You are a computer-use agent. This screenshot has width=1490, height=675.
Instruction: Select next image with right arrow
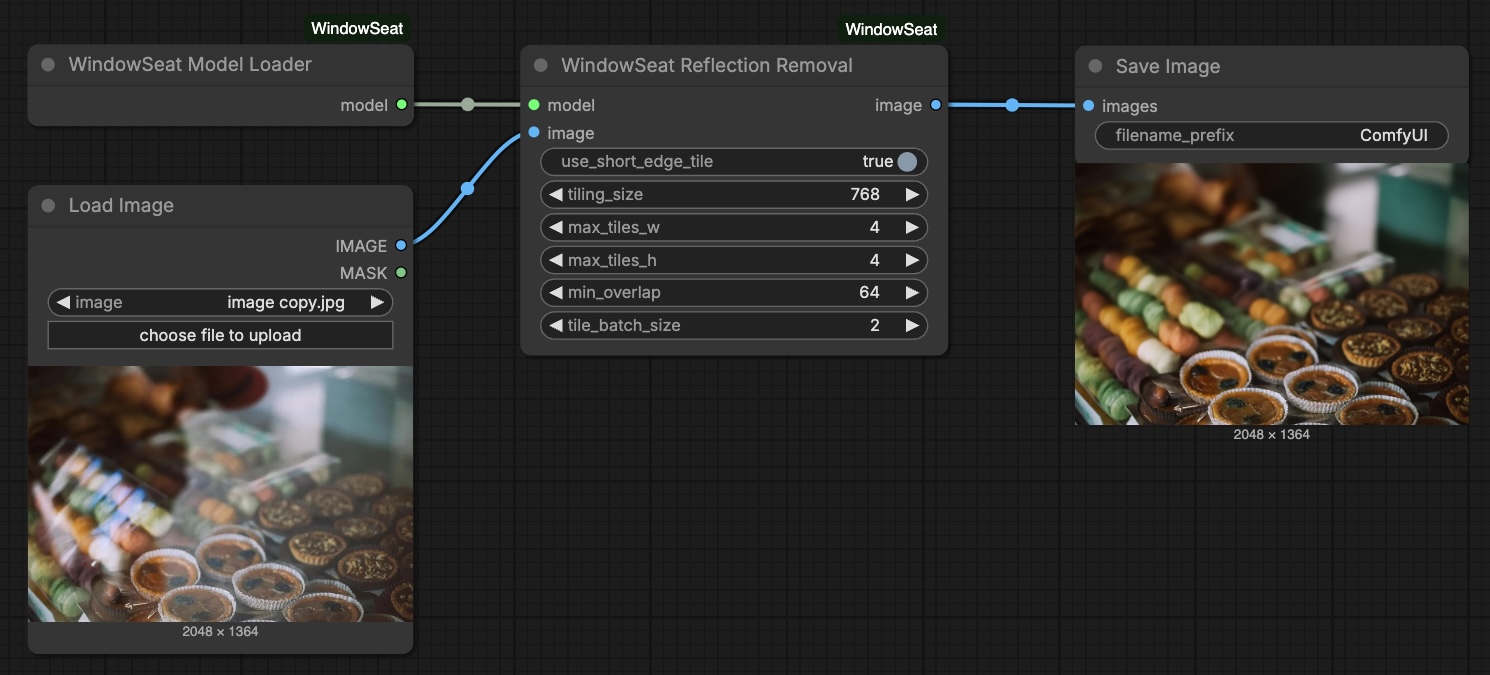pos(377,302)
